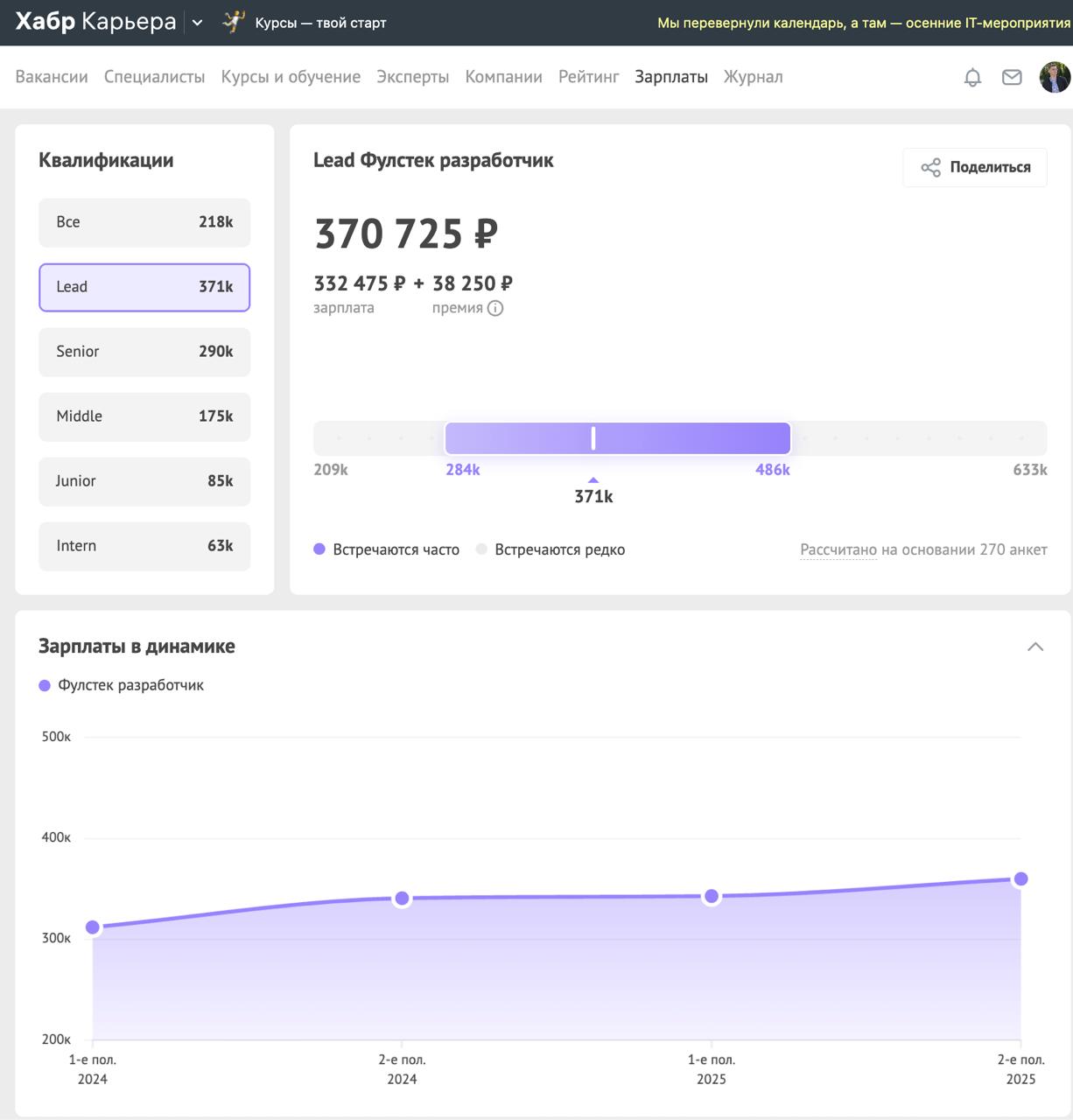The image size is (1073, 1120).
Task: Select the Junior qualification filter
Action: pos(144,481)
